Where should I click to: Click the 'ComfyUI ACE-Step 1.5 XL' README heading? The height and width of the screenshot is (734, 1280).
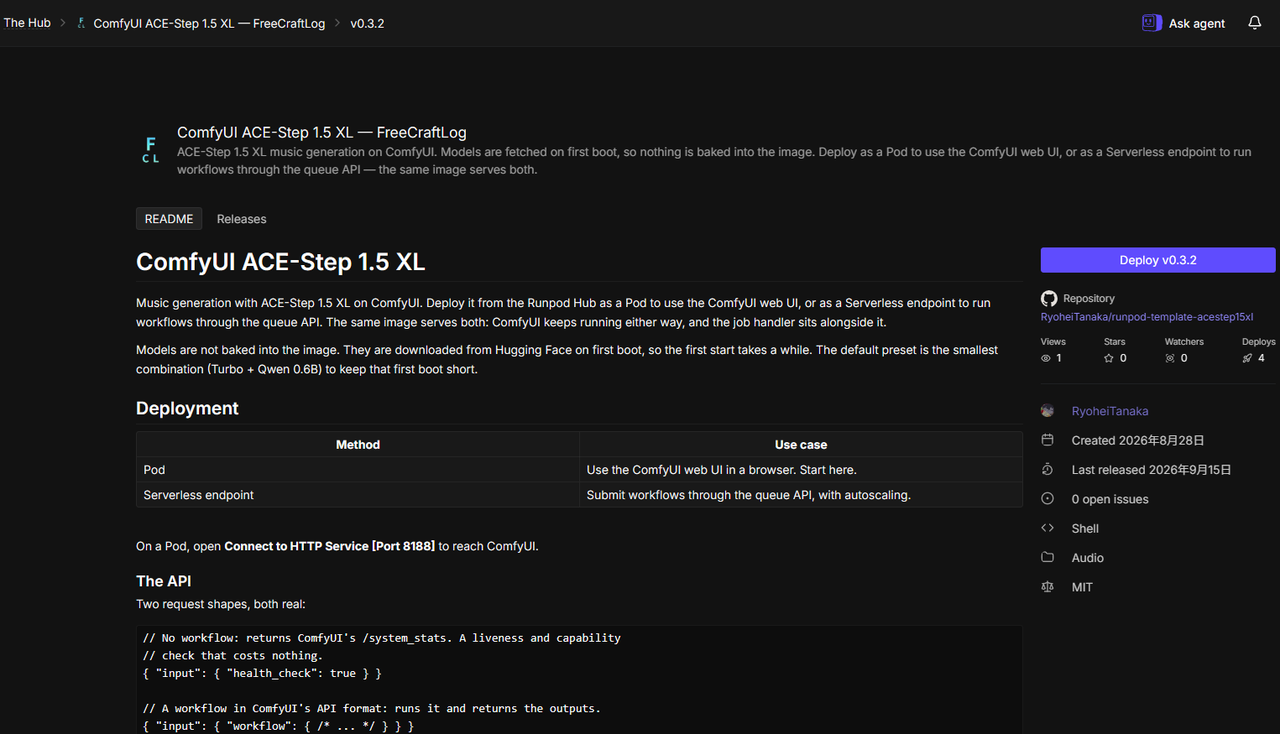pos(280,262)
